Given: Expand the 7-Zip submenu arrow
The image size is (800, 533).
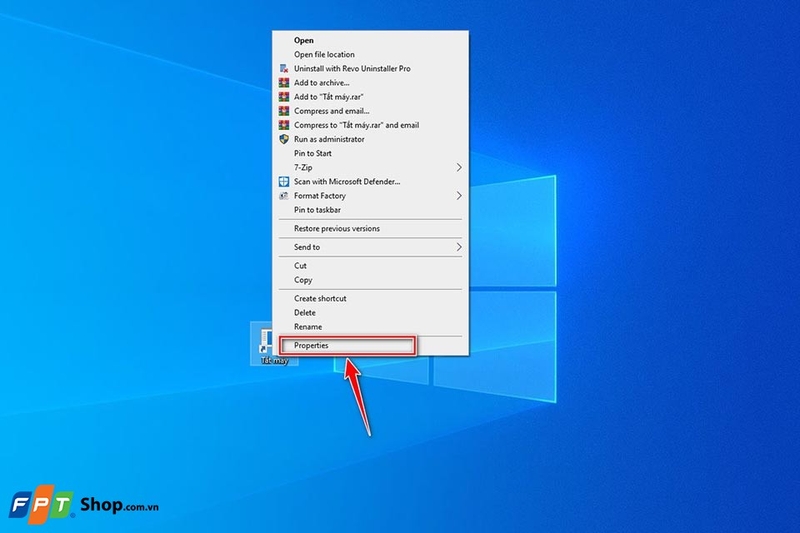Looking at the screenshot, I should coord(459,167).
